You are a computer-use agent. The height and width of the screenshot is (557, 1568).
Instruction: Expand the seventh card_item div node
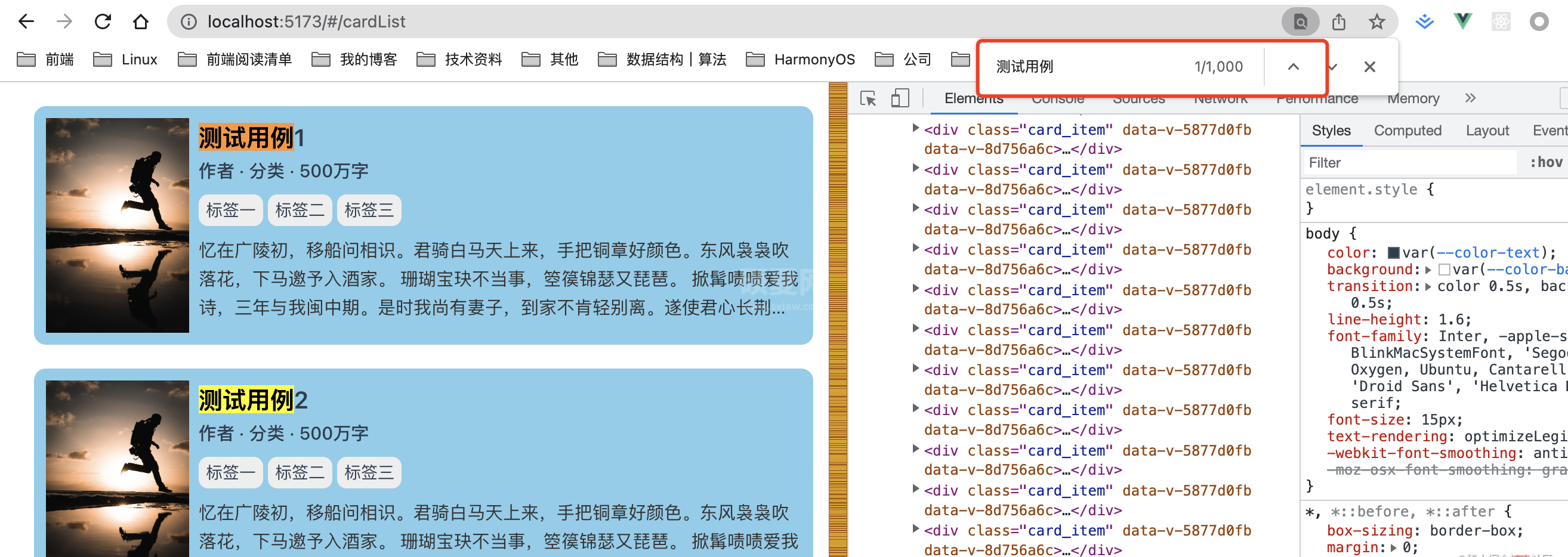pyautogui.click(x=915, y=369)
